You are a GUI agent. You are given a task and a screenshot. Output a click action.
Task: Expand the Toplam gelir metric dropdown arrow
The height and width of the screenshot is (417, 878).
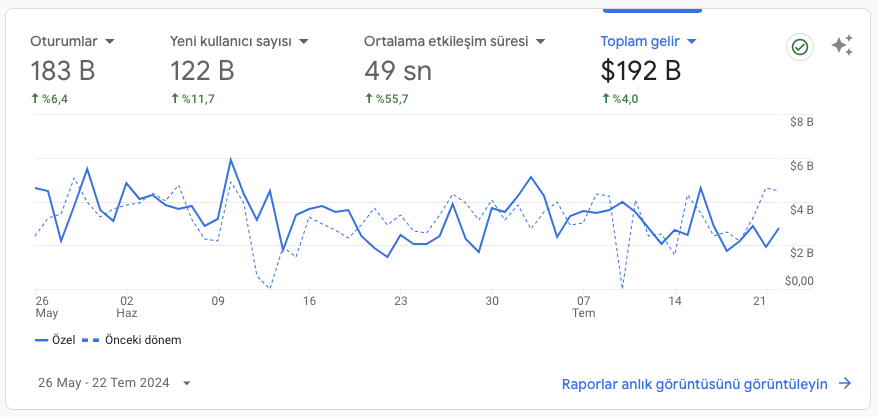(691, 42)
